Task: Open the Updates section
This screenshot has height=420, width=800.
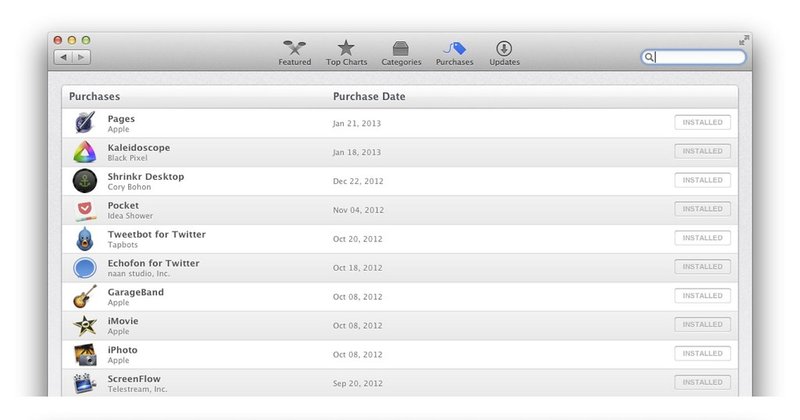Action: tap(504, 53)
